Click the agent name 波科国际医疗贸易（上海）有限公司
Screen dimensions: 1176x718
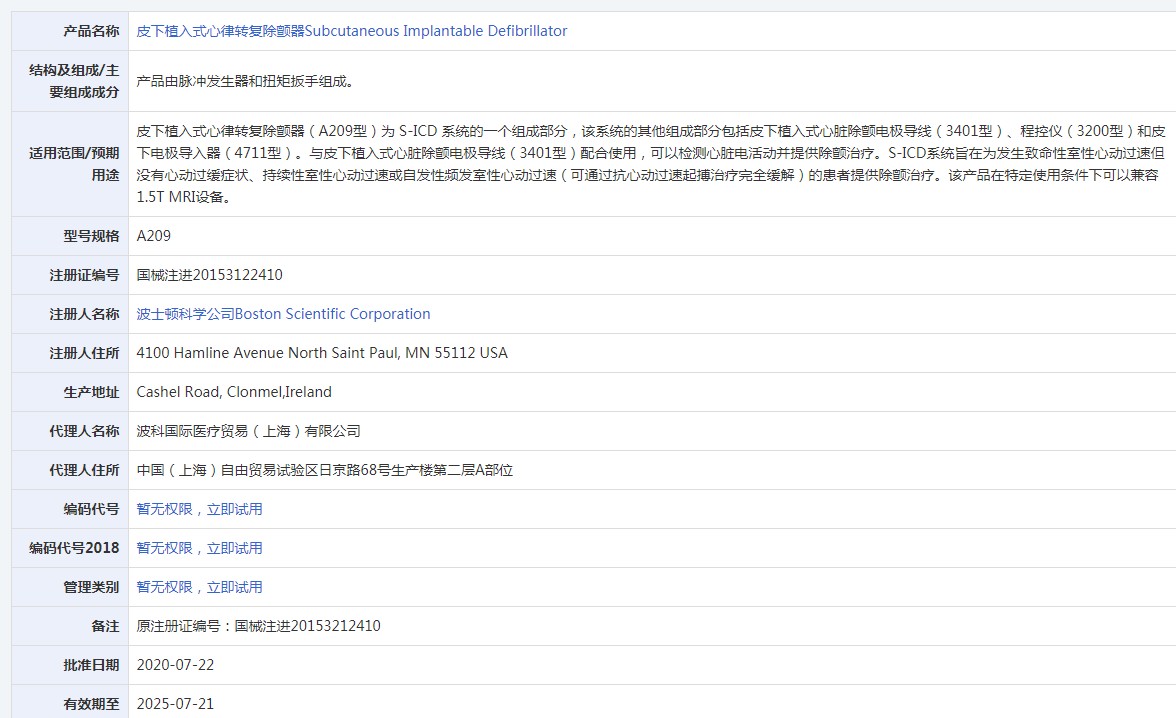pos(248,431)
